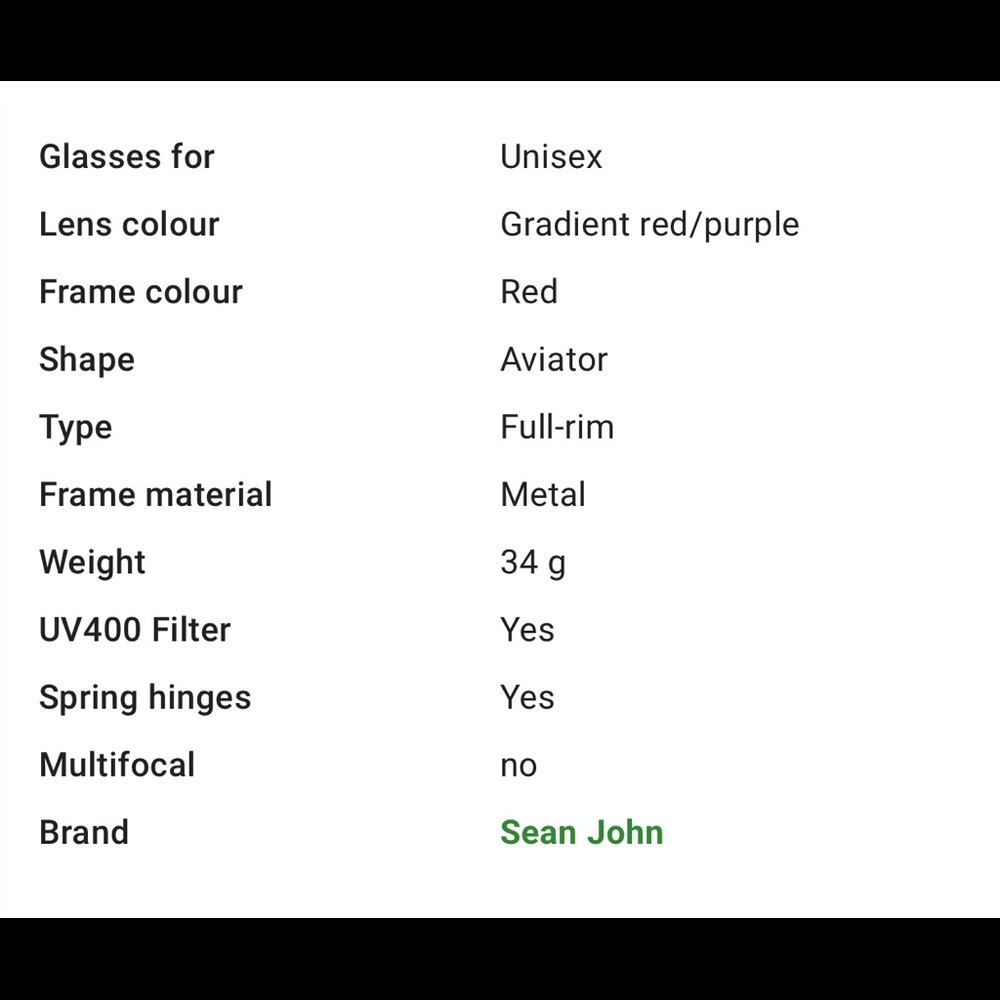
Task: Click the Yes value beside UV400 Filter
Action: (527, 630)
